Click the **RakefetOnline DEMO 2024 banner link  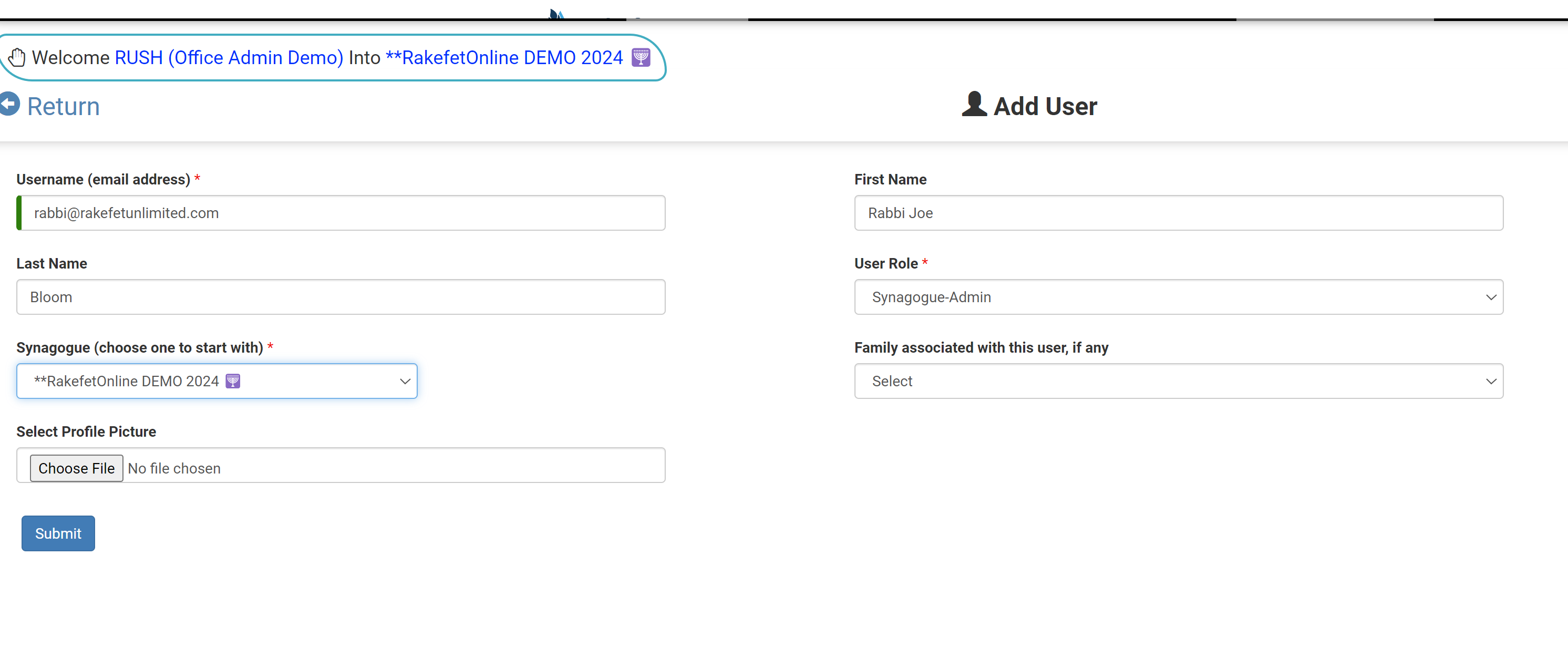(504, 57)
